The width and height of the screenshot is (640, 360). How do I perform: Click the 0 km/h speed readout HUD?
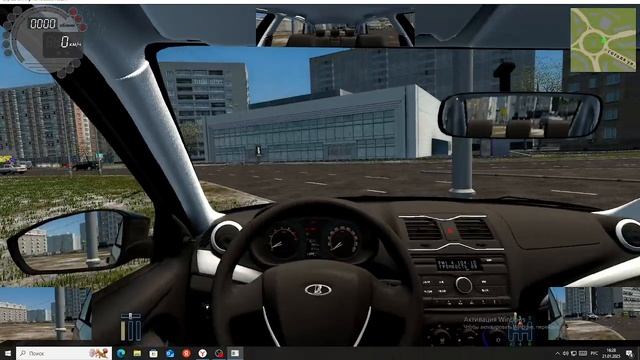[x=70, y=42]
